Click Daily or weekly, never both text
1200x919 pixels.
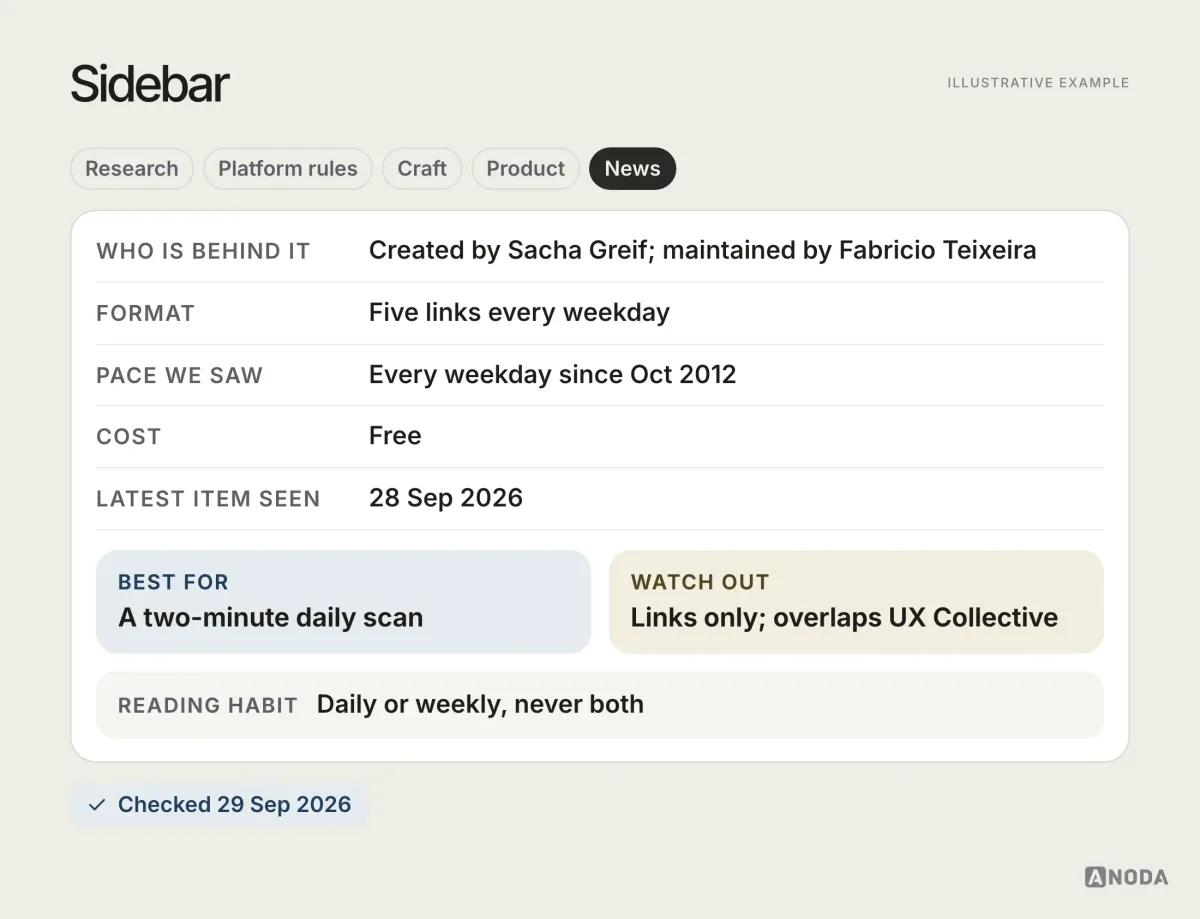tap(480, 704)
